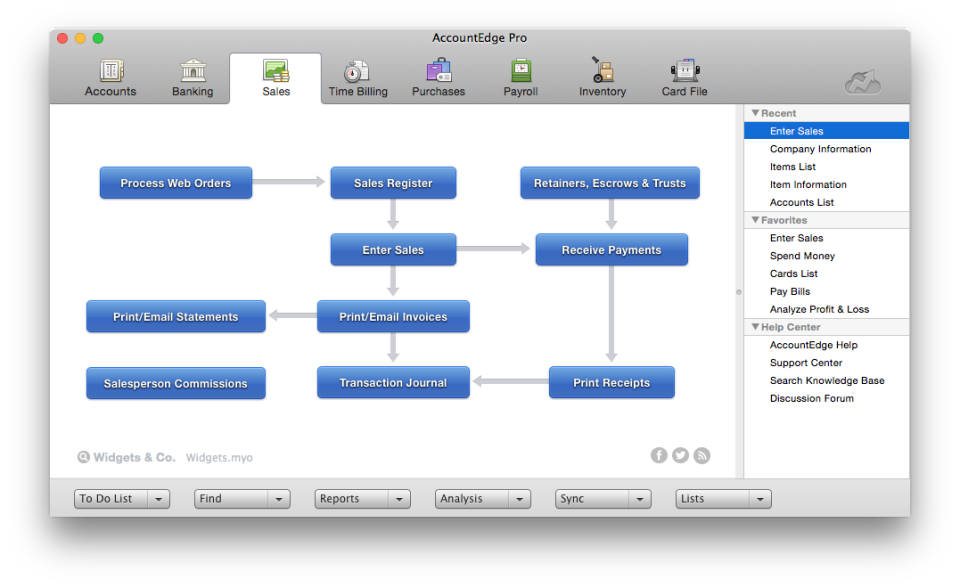960x588 pixels.
Task: Open the Time Billing module icon
Action: [x=357, y=75]
